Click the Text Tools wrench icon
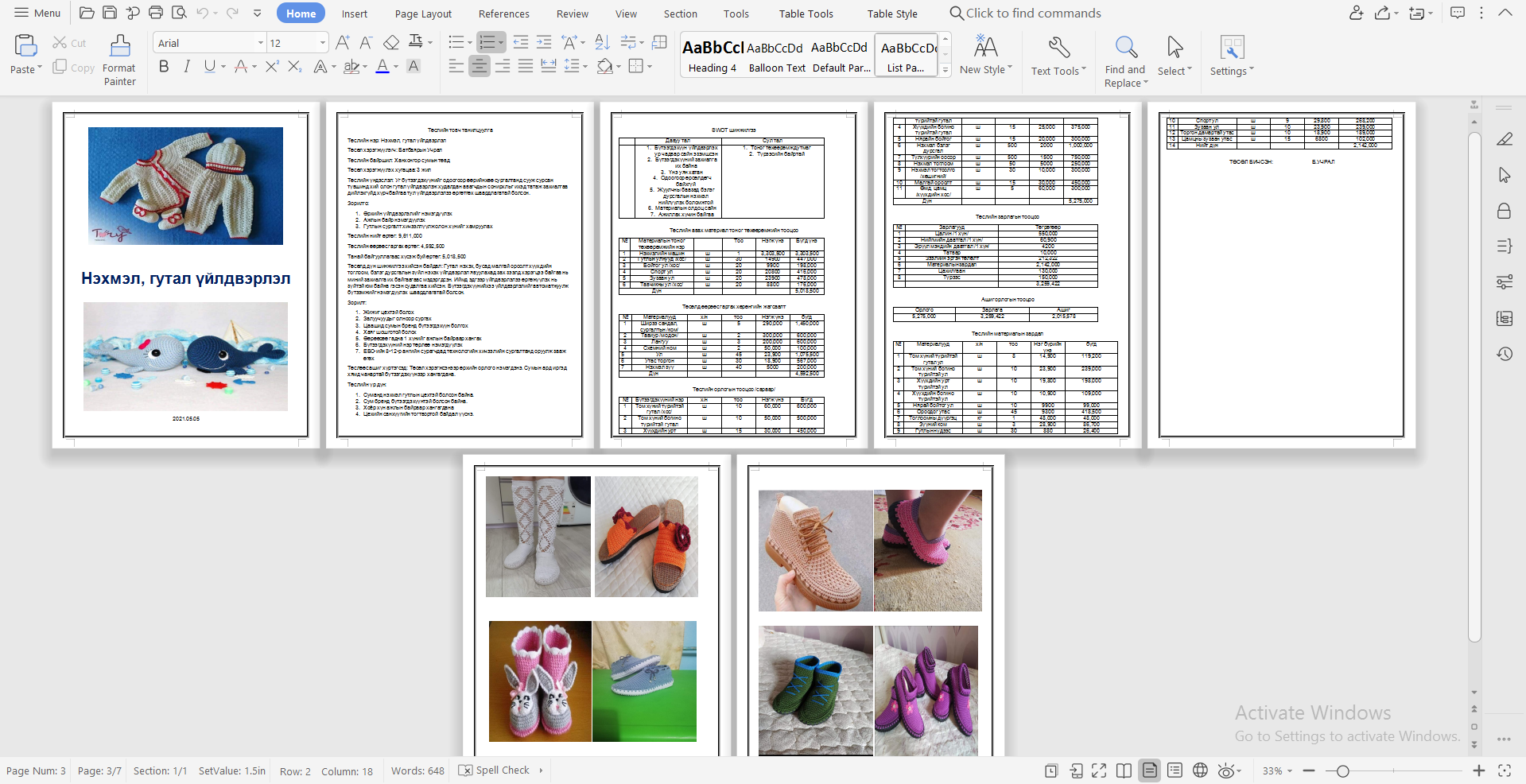Viewport: 1526px width, 784px height. click(1058, 47)
